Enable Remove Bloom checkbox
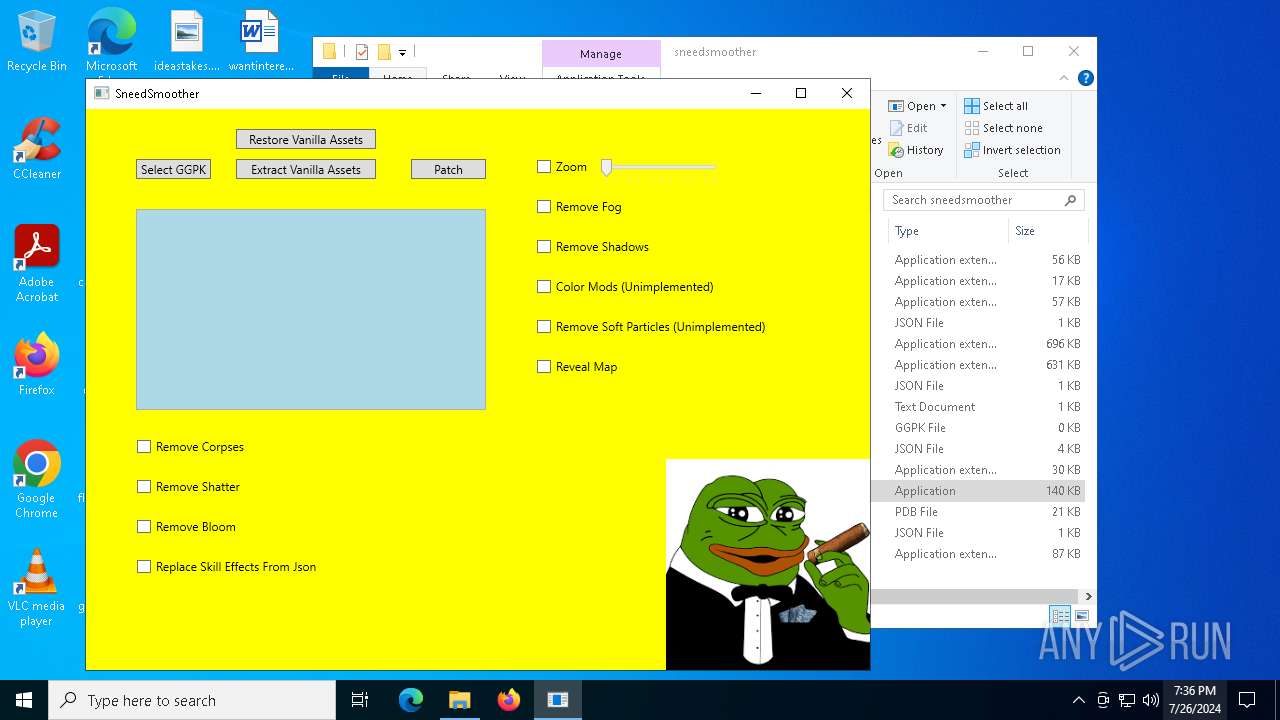This screenshot has height=720, width=1280. tap(144, 527)
